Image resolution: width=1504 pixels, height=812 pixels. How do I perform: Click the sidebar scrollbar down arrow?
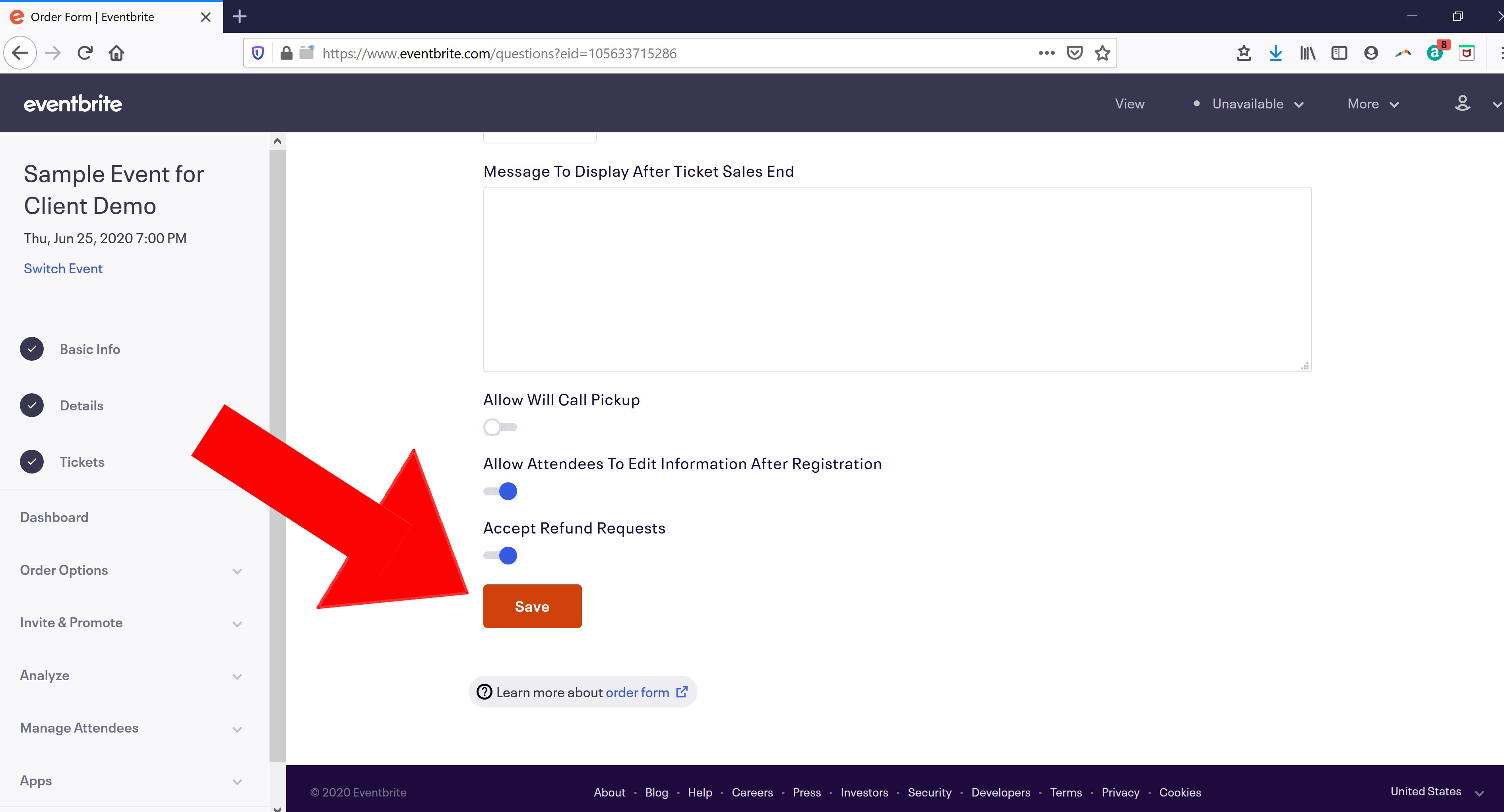click(x=277, y=808)
